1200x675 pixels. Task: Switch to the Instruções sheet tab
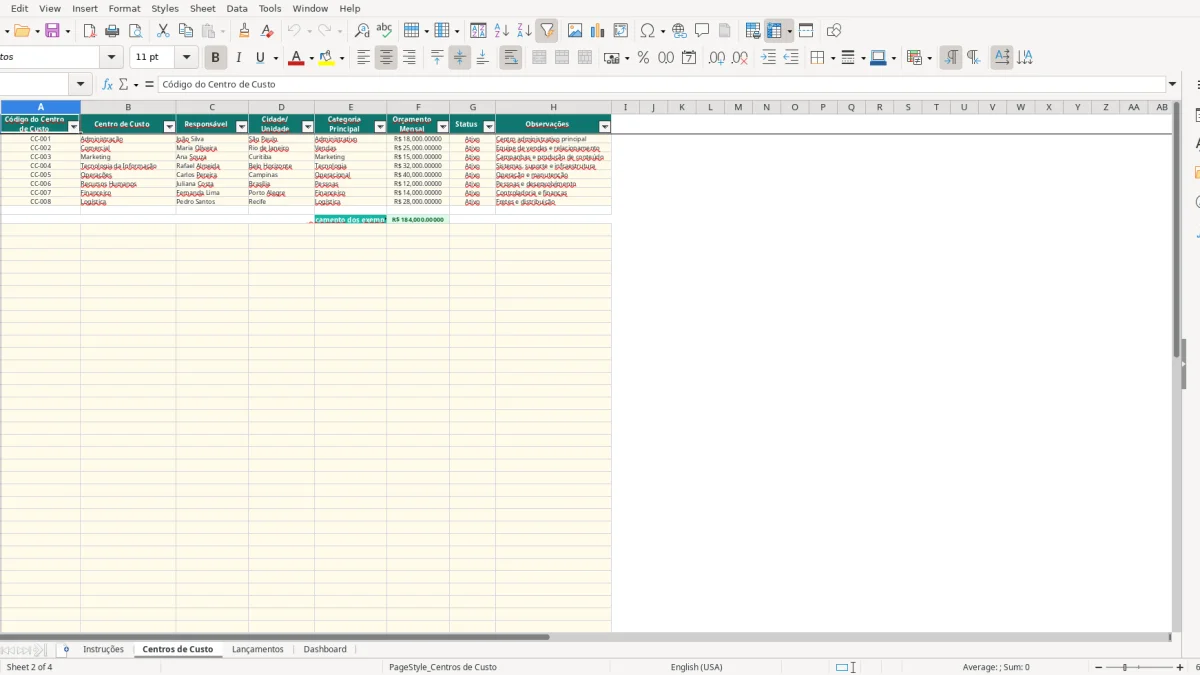(x=103, y=649)
